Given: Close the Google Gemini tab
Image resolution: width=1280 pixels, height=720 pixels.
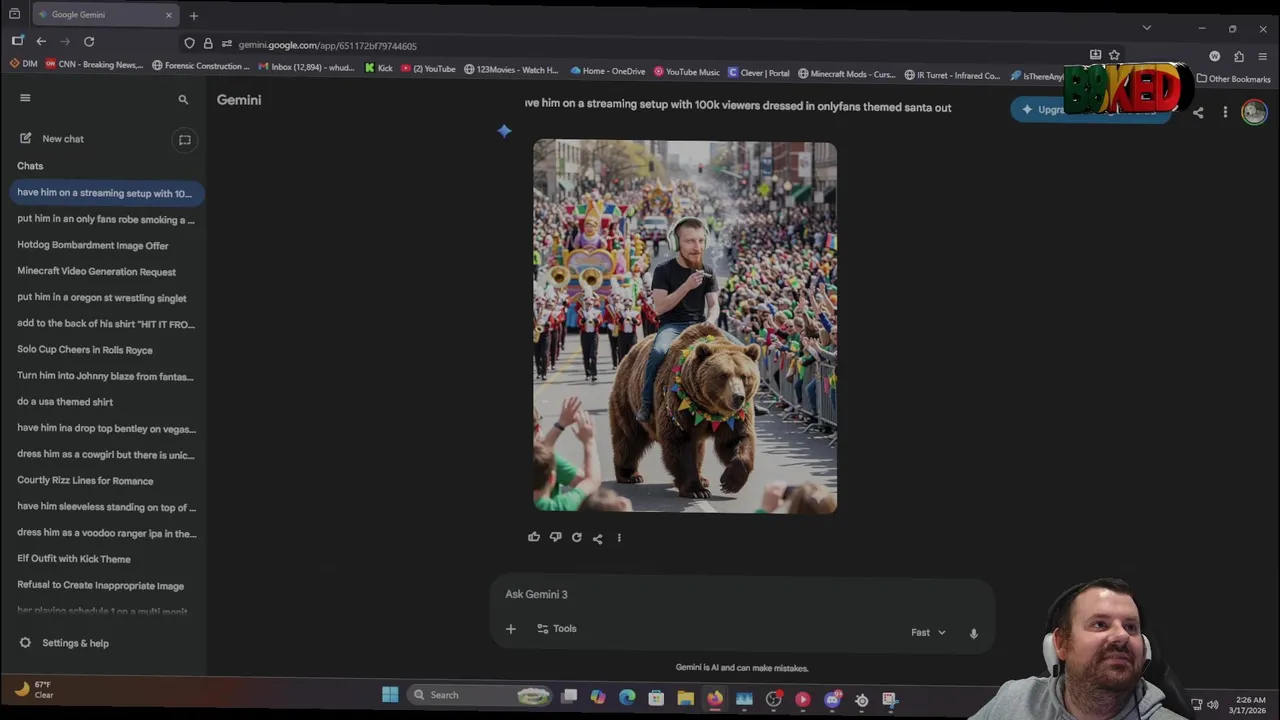Looking at the screenshot, I should 168,15.
